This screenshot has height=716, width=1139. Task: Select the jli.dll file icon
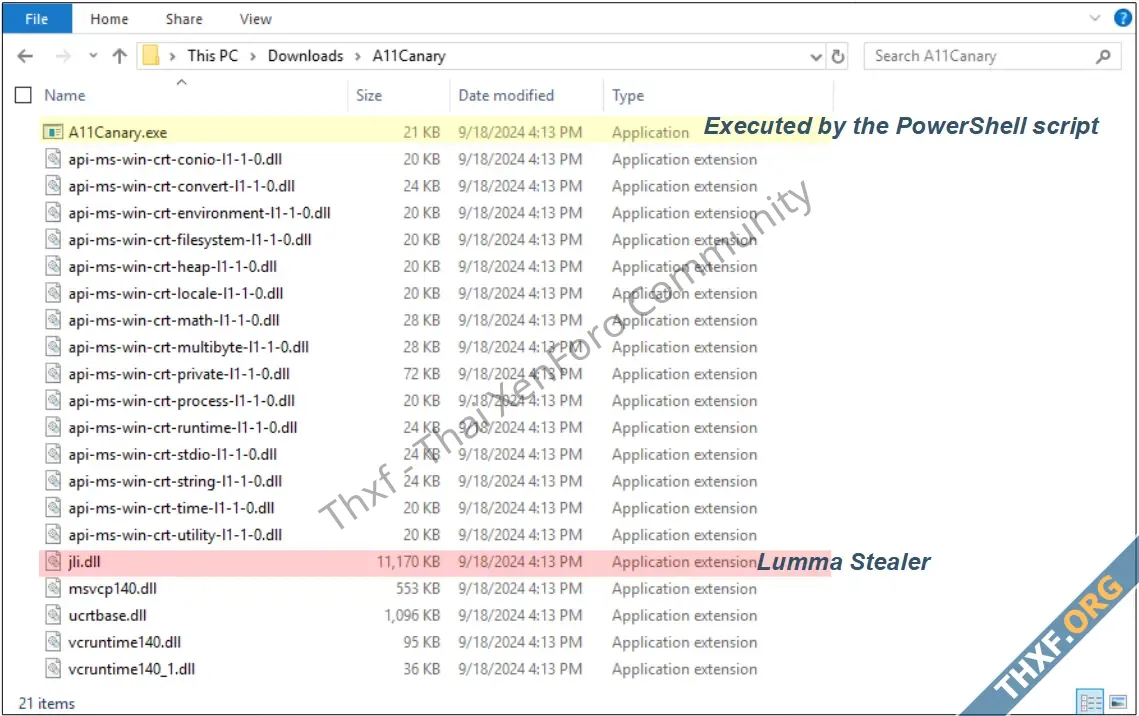(53, 562)
